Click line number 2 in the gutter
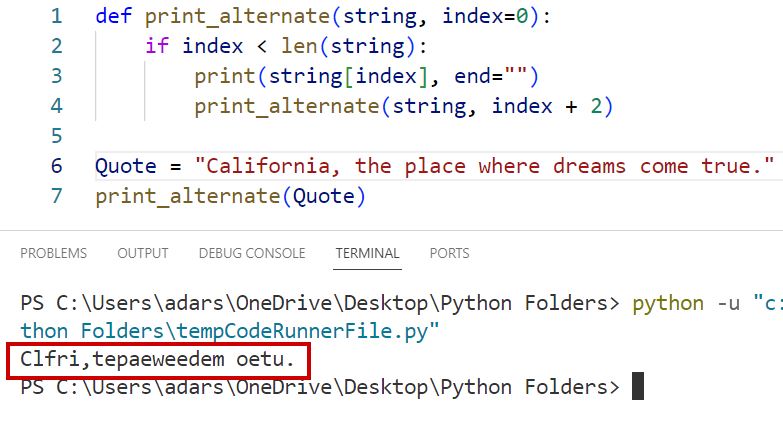Viewport: 783px width, 429px height. (x=56, y=46)
